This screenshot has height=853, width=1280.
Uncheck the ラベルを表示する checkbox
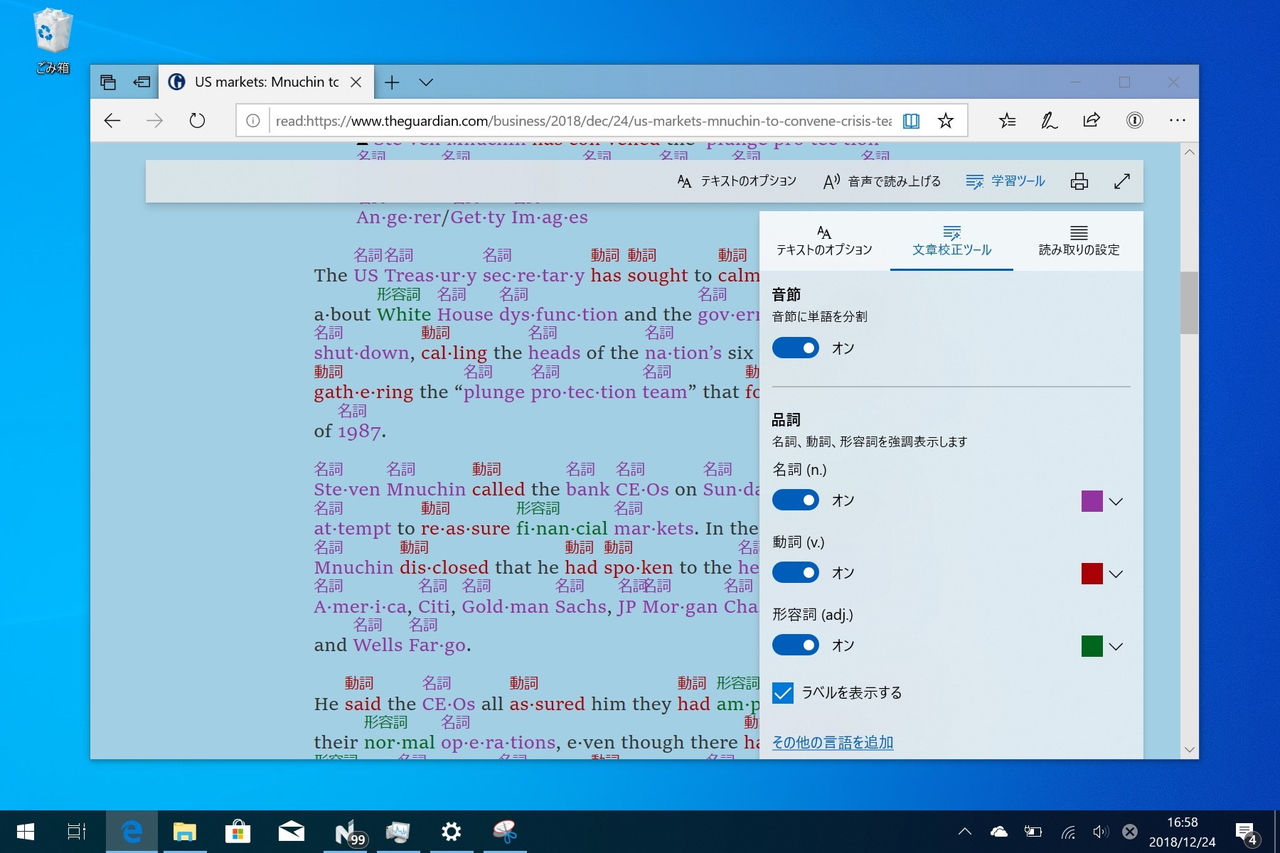783,693
